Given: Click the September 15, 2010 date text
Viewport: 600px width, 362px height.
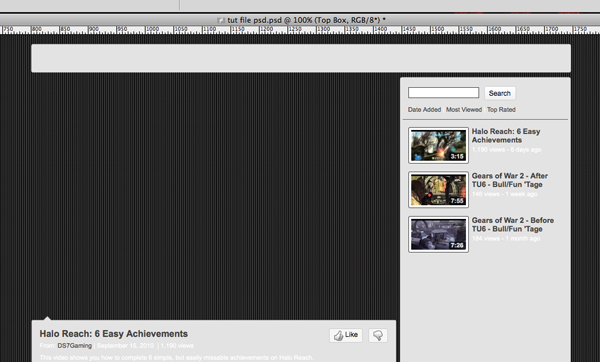Looking at the screenshot, I should (x=125, y=346).
